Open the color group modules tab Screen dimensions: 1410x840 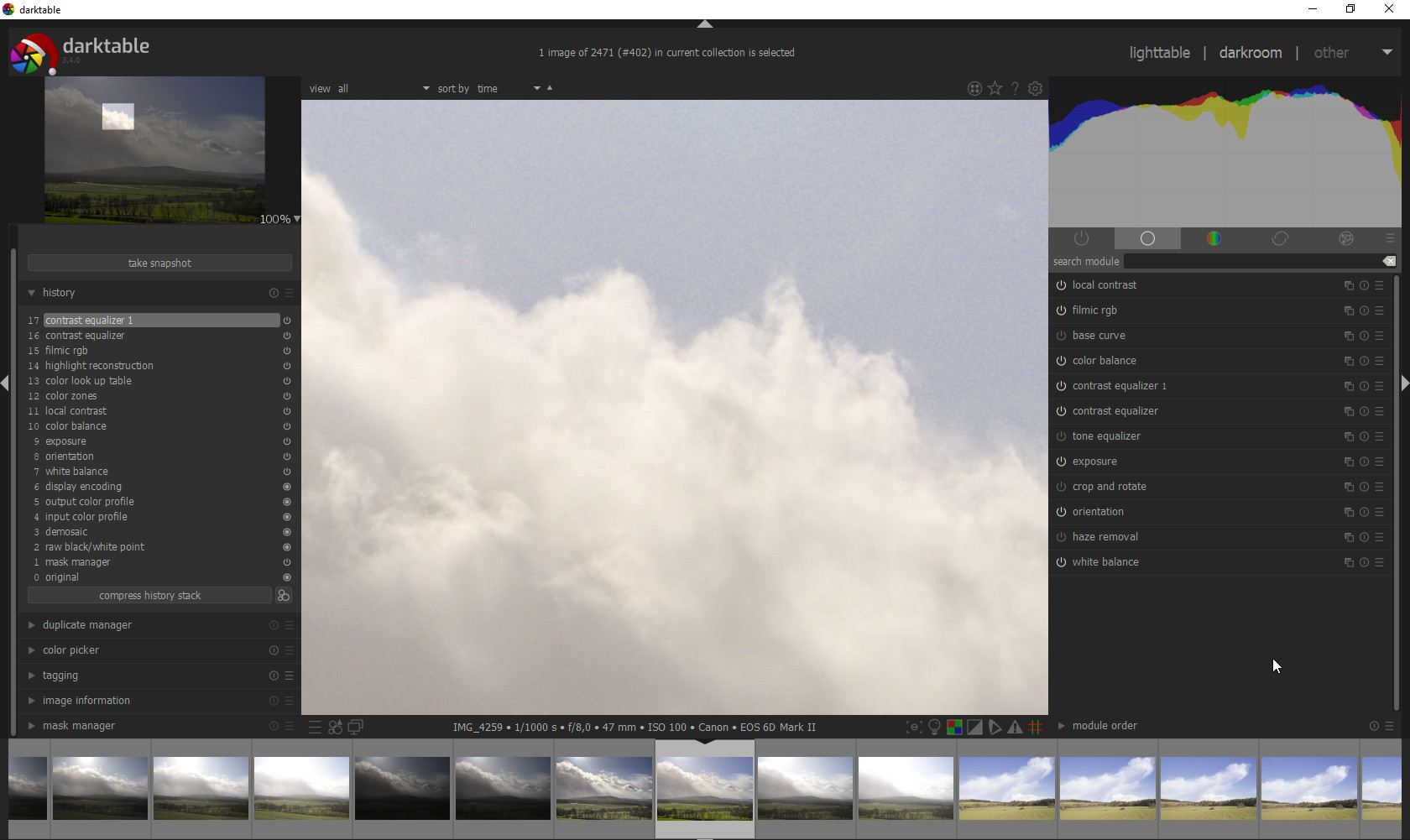(1214, 239)
